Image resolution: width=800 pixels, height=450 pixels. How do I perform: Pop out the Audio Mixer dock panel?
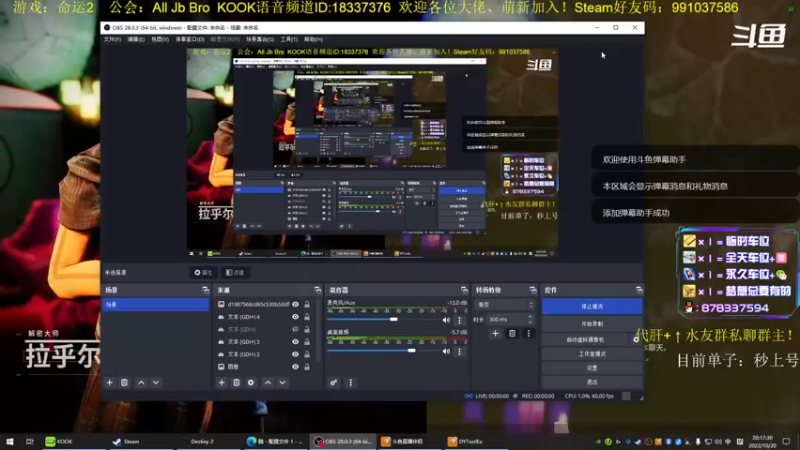point(464,290)
